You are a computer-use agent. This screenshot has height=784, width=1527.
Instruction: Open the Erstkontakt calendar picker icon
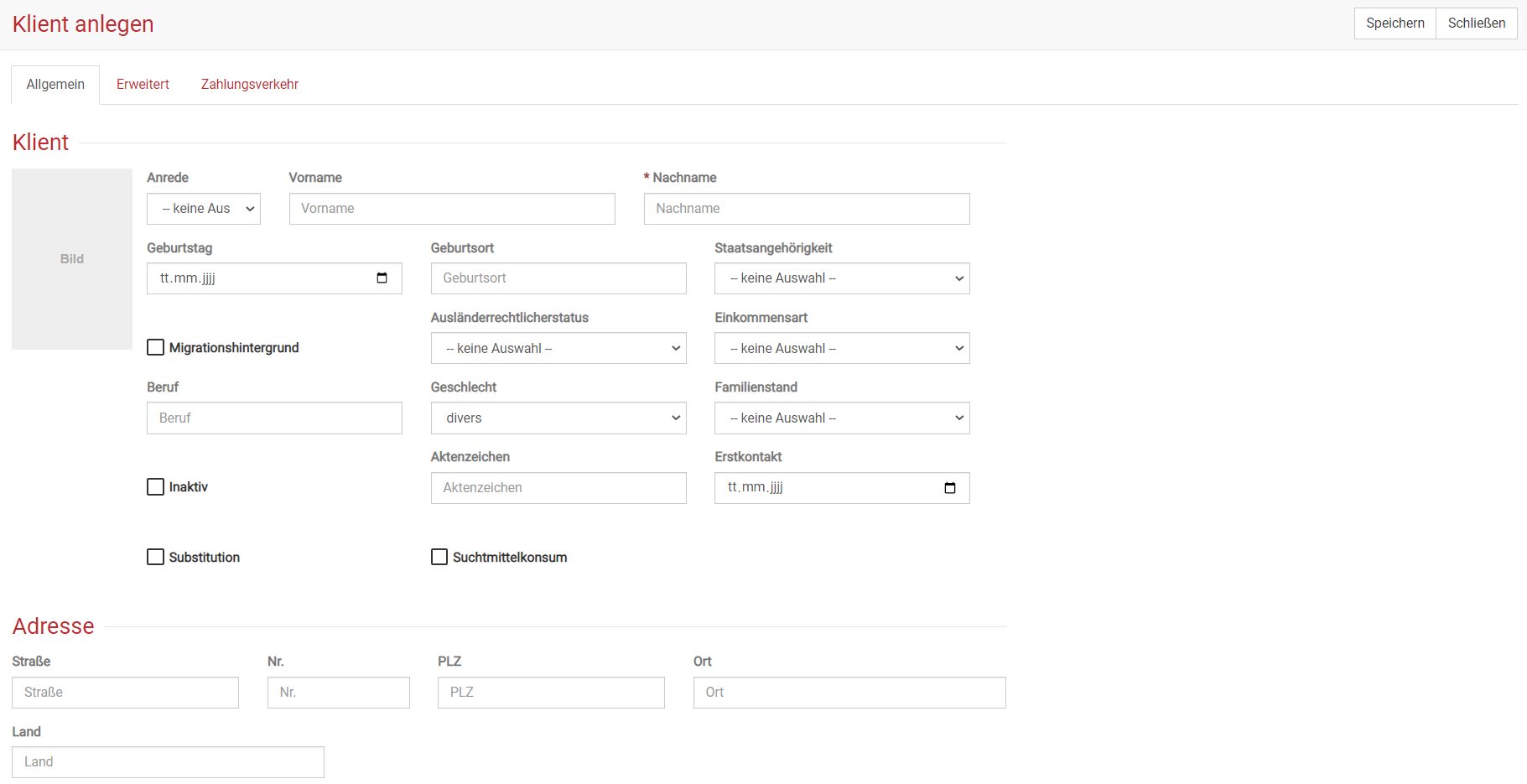949,488
